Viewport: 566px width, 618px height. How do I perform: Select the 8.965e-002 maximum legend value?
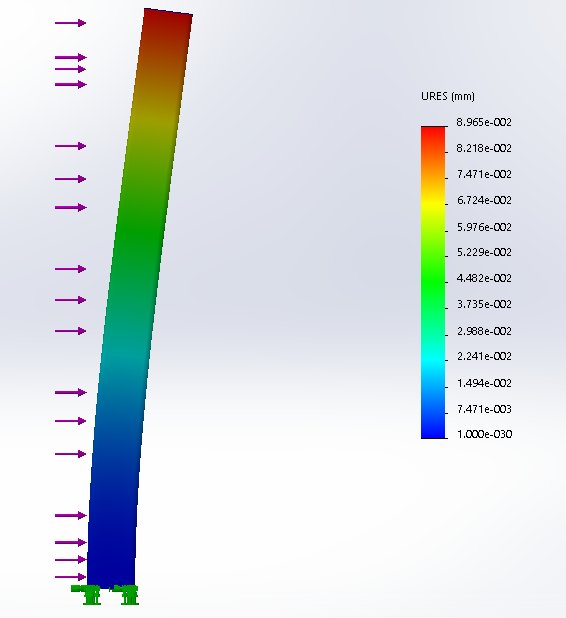tap(484, 122)
